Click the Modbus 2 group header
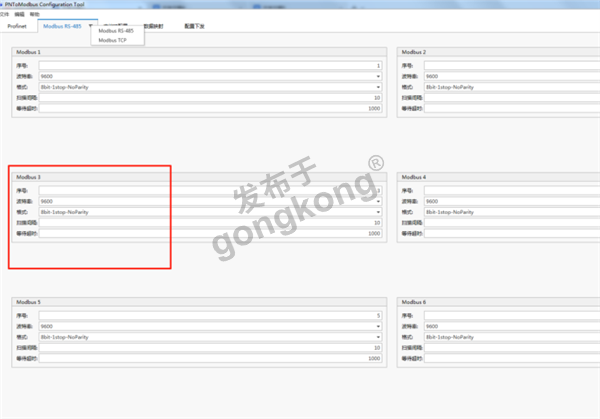Image resolution: width=600 pixels, height=419 pixels. click(499, 52)
